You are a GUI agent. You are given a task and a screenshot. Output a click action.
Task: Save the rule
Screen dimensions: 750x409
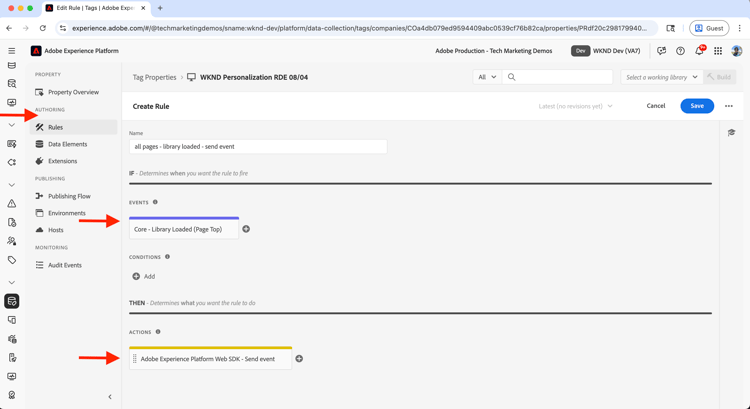tap(697, 106)
